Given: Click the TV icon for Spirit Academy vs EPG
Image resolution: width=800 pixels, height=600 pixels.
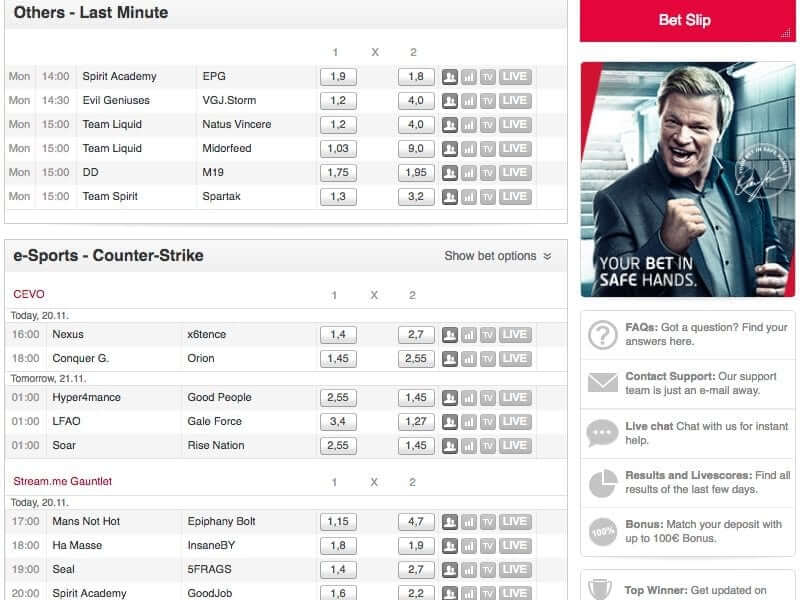Looking at the screenshot, I should (x=488, y=77).
